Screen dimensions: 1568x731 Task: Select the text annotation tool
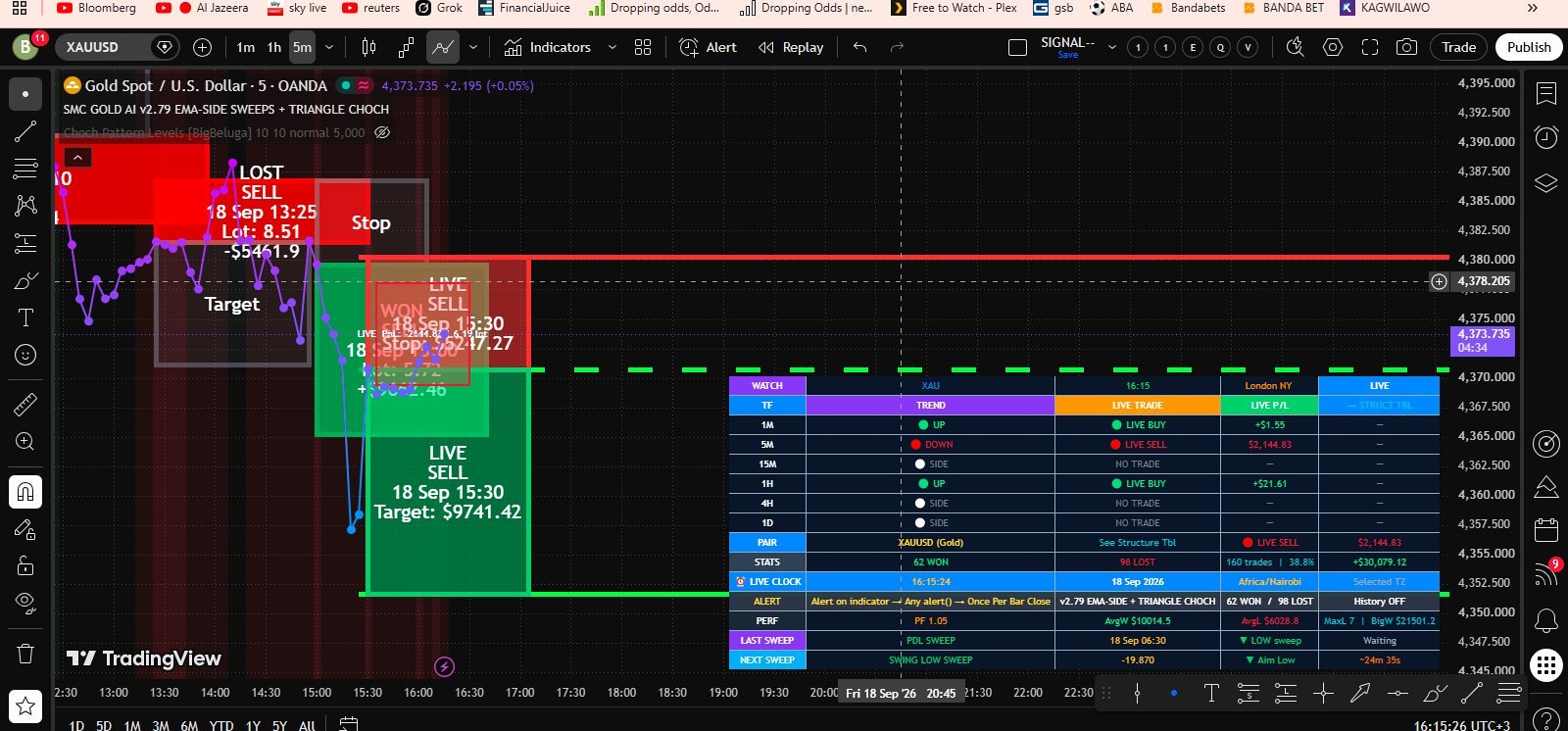coord(25,317)
